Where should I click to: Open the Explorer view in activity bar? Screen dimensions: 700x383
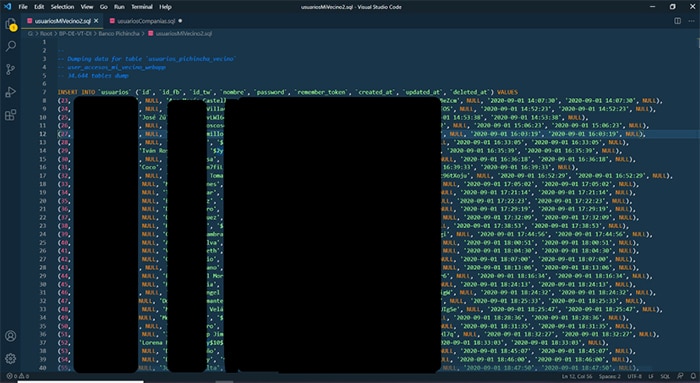(x=11, y=25)
